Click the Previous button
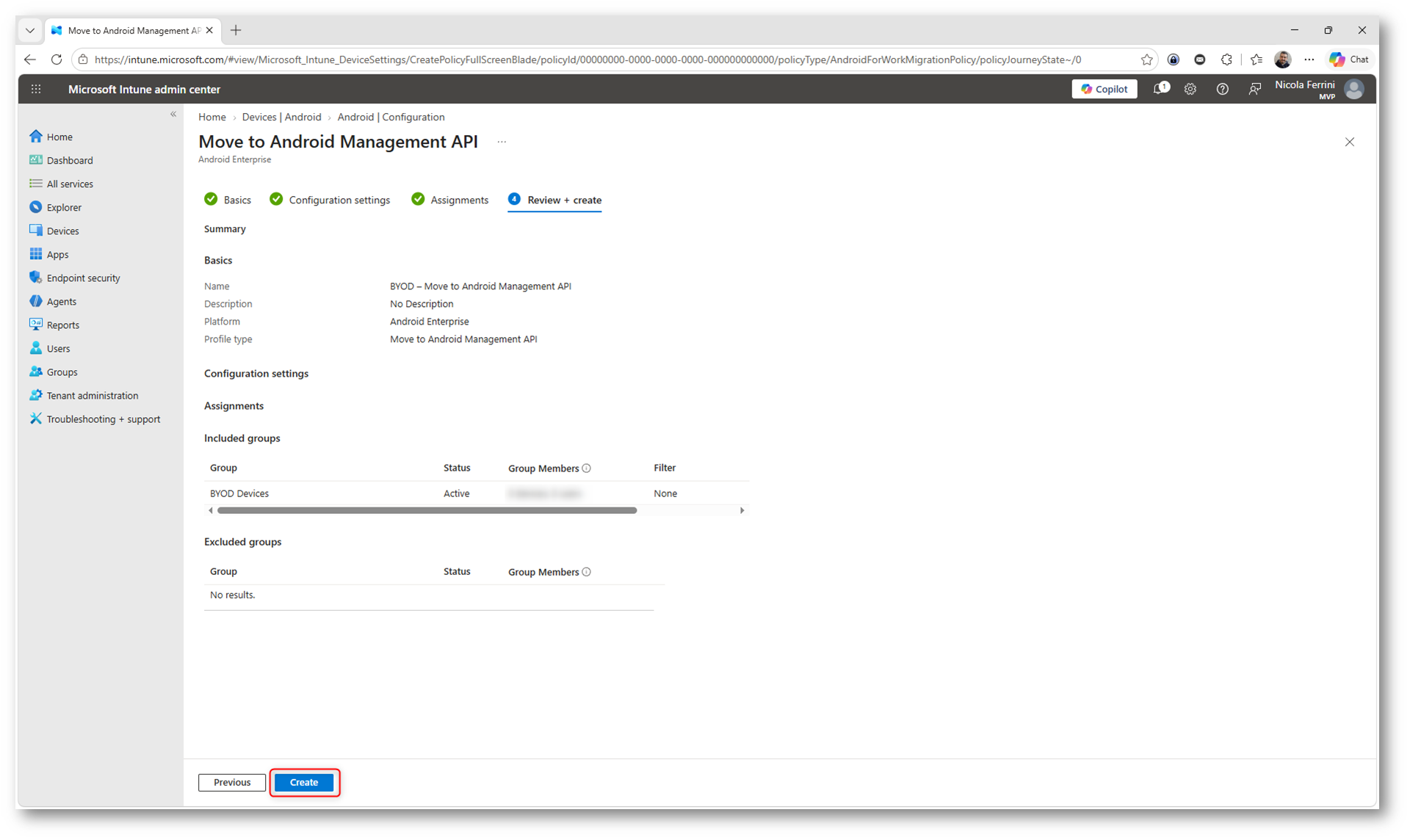The height and width of the screenshot is (840, 1410). (x=232, y=783)
